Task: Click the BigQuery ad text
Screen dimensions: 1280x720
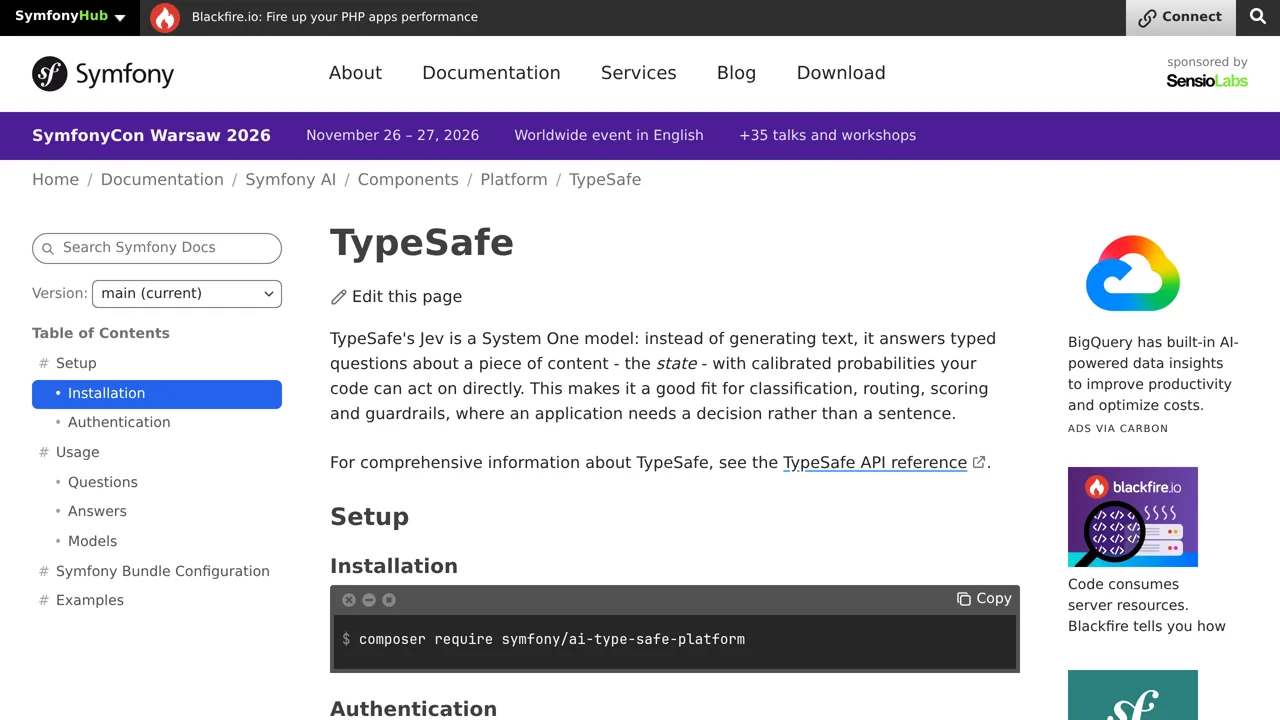Action: tap(1153, 374)
